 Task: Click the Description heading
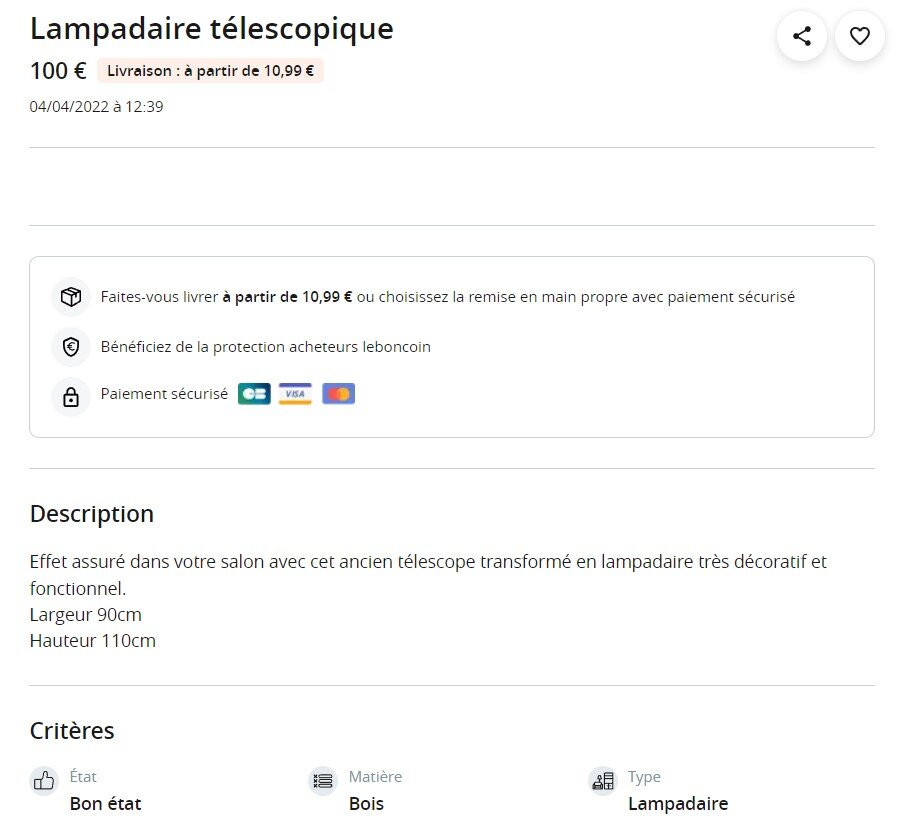(92, 514)
